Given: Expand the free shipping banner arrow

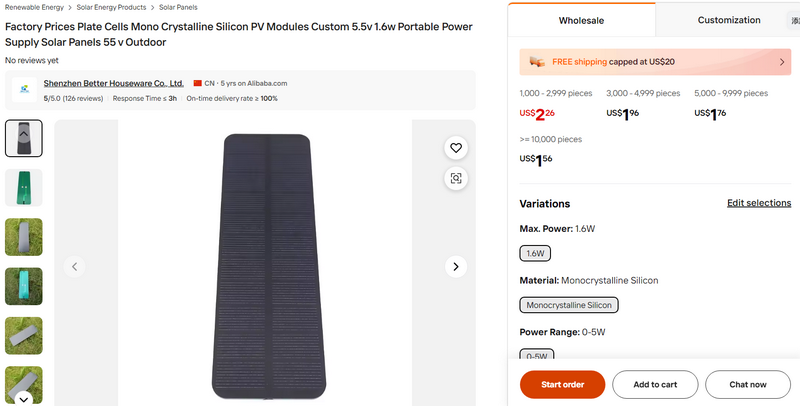Looking at the screenshot, I should (782, 62).
